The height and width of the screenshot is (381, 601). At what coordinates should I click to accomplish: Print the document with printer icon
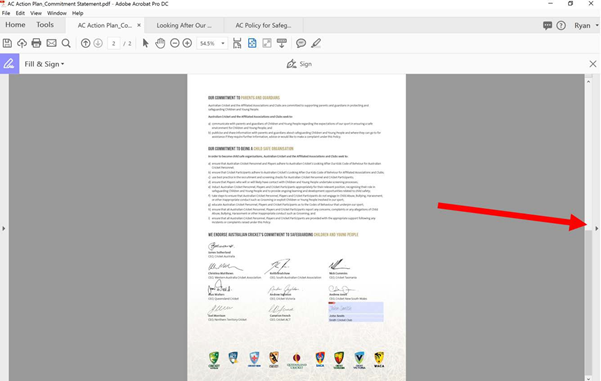36,43
